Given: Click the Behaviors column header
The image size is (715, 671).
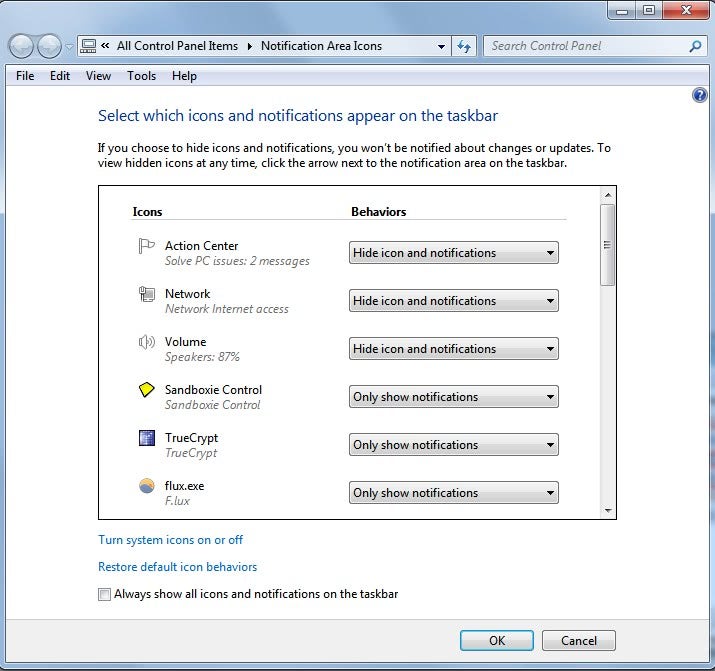Looking at the screenshot, I should tap(378, 212).
